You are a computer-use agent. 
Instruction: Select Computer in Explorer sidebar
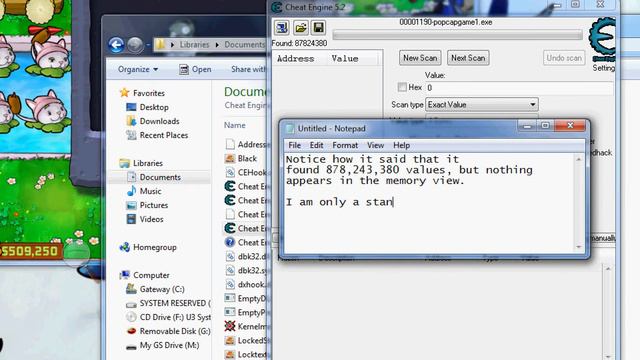[151, 275]
